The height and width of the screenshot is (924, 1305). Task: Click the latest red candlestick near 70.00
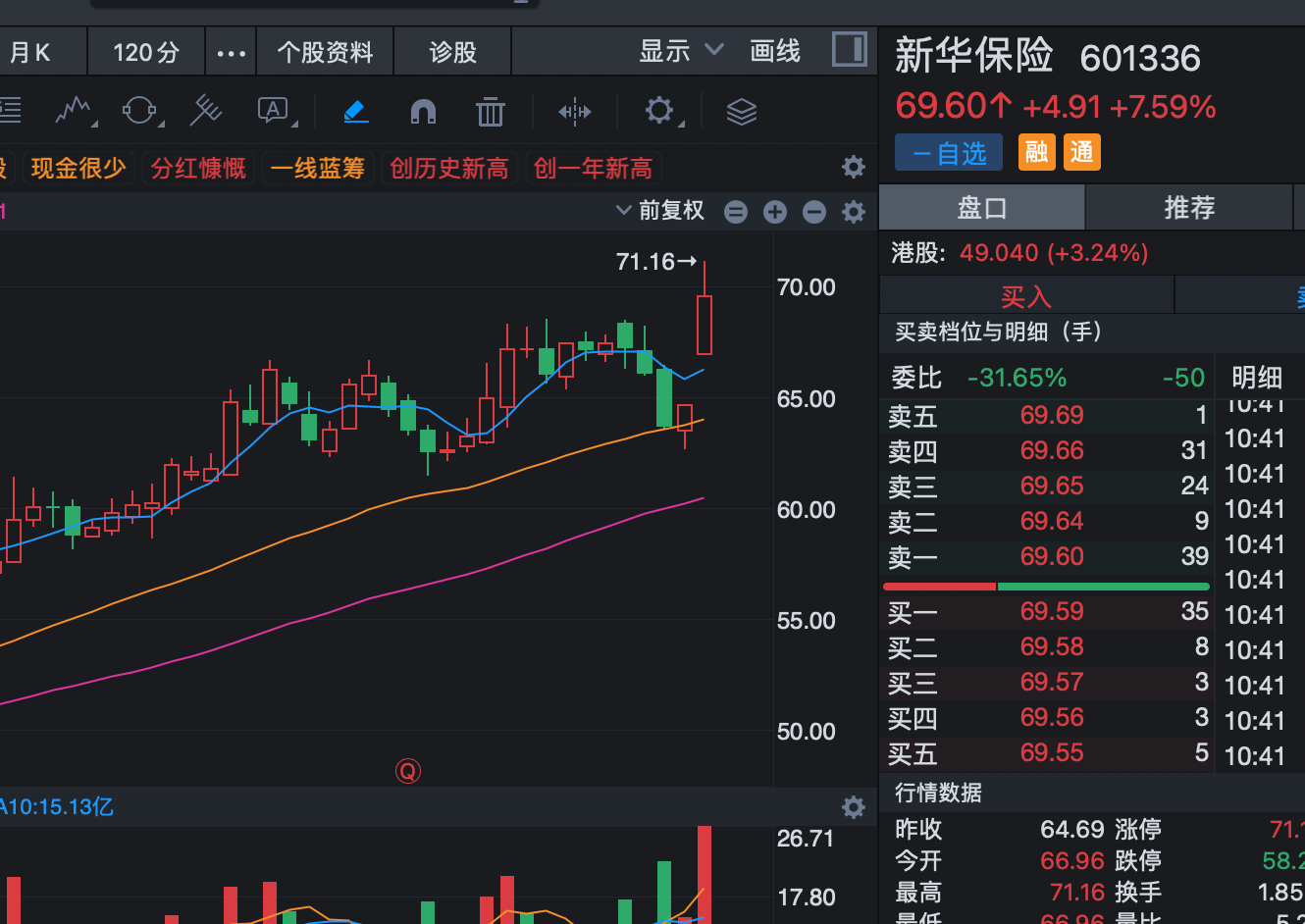[x=704, y=324]
